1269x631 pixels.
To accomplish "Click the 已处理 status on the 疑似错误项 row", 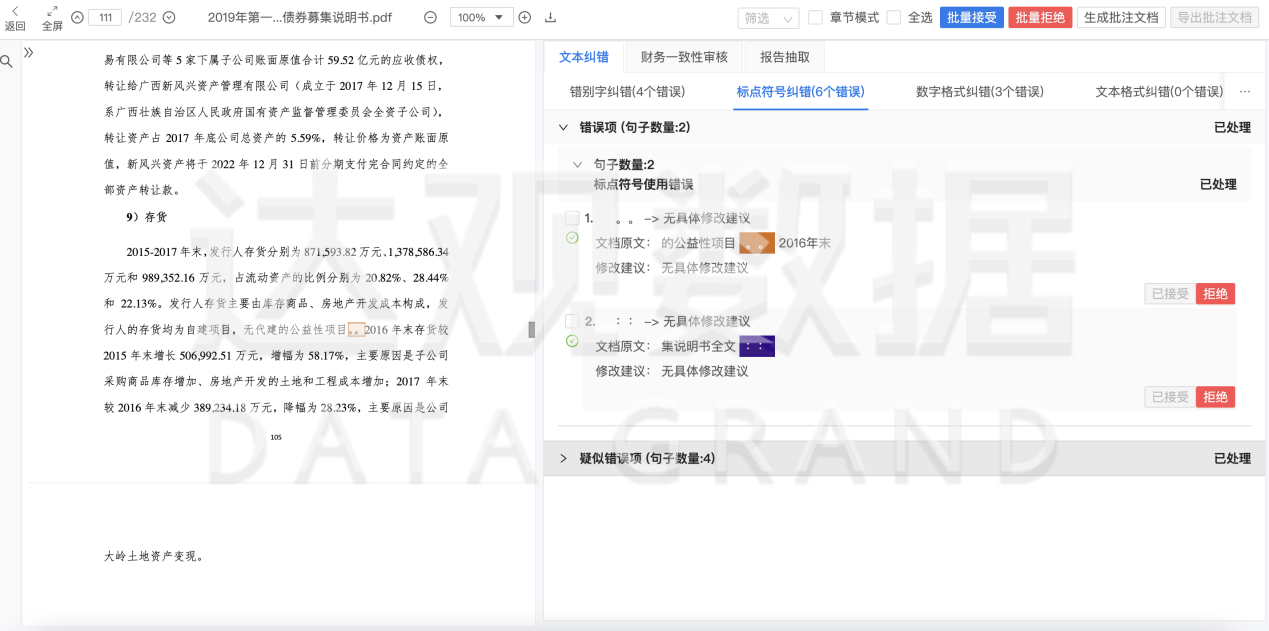I will point(1232,458).
